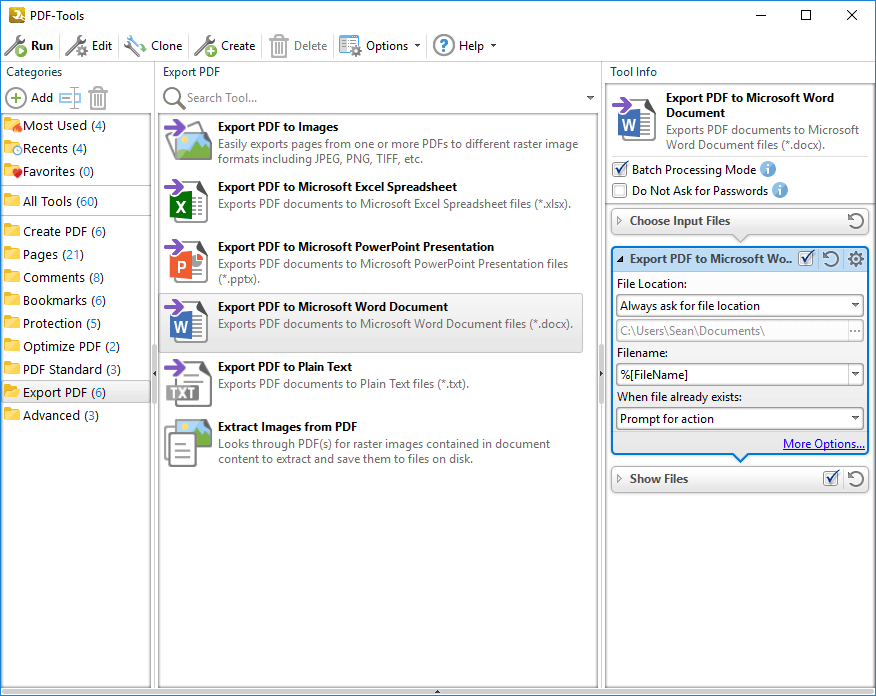Open the Edit tool button
The height and width of the screenshot is (696, 876).
click(89, 46)
